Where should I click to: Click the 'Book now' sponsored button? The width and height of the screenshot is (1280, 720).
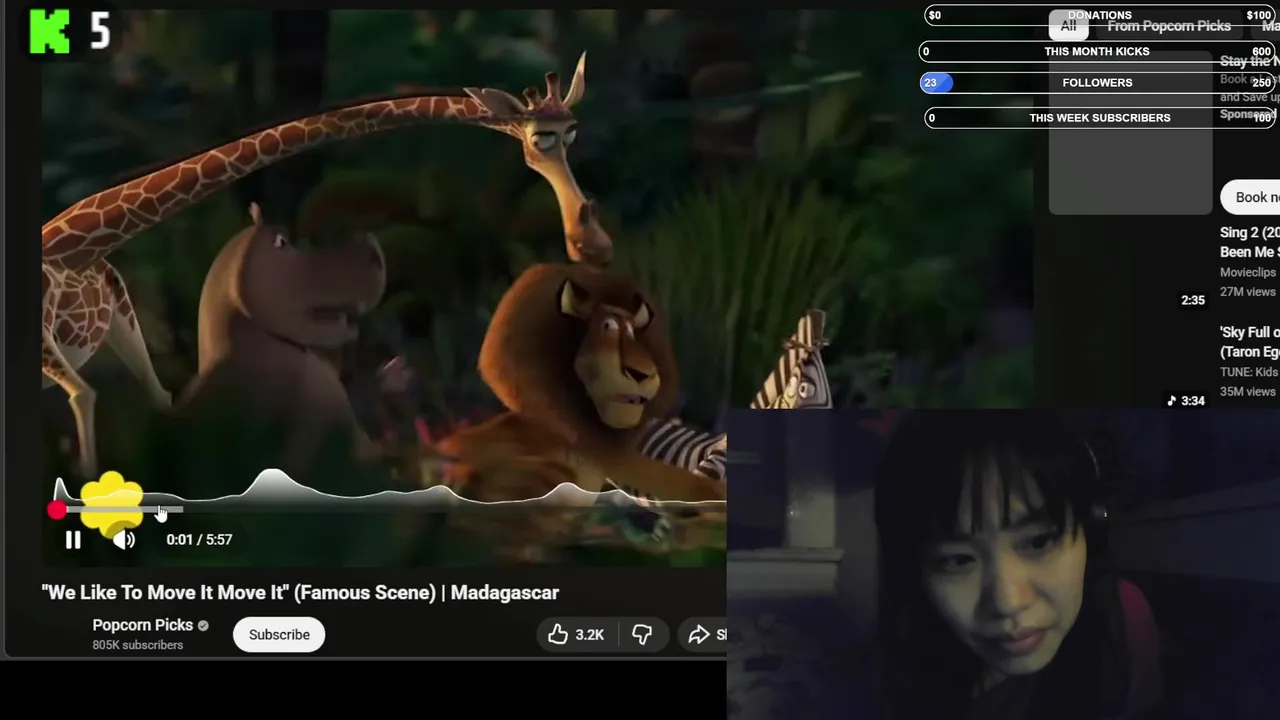click(x=1252, y=197)
